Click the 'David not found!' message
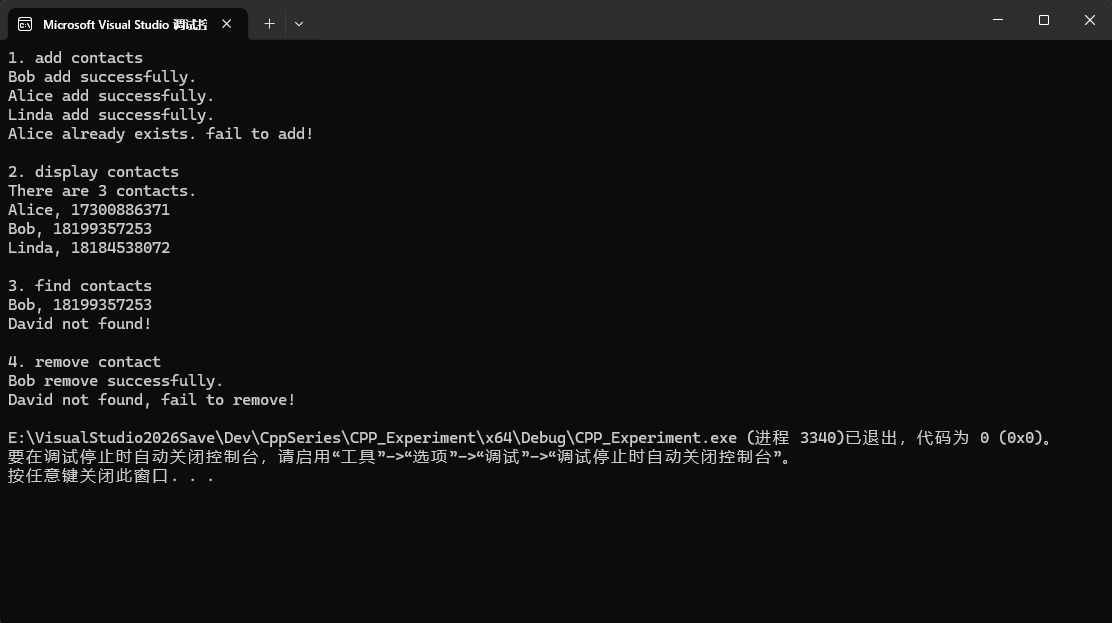 click(79, 323)
